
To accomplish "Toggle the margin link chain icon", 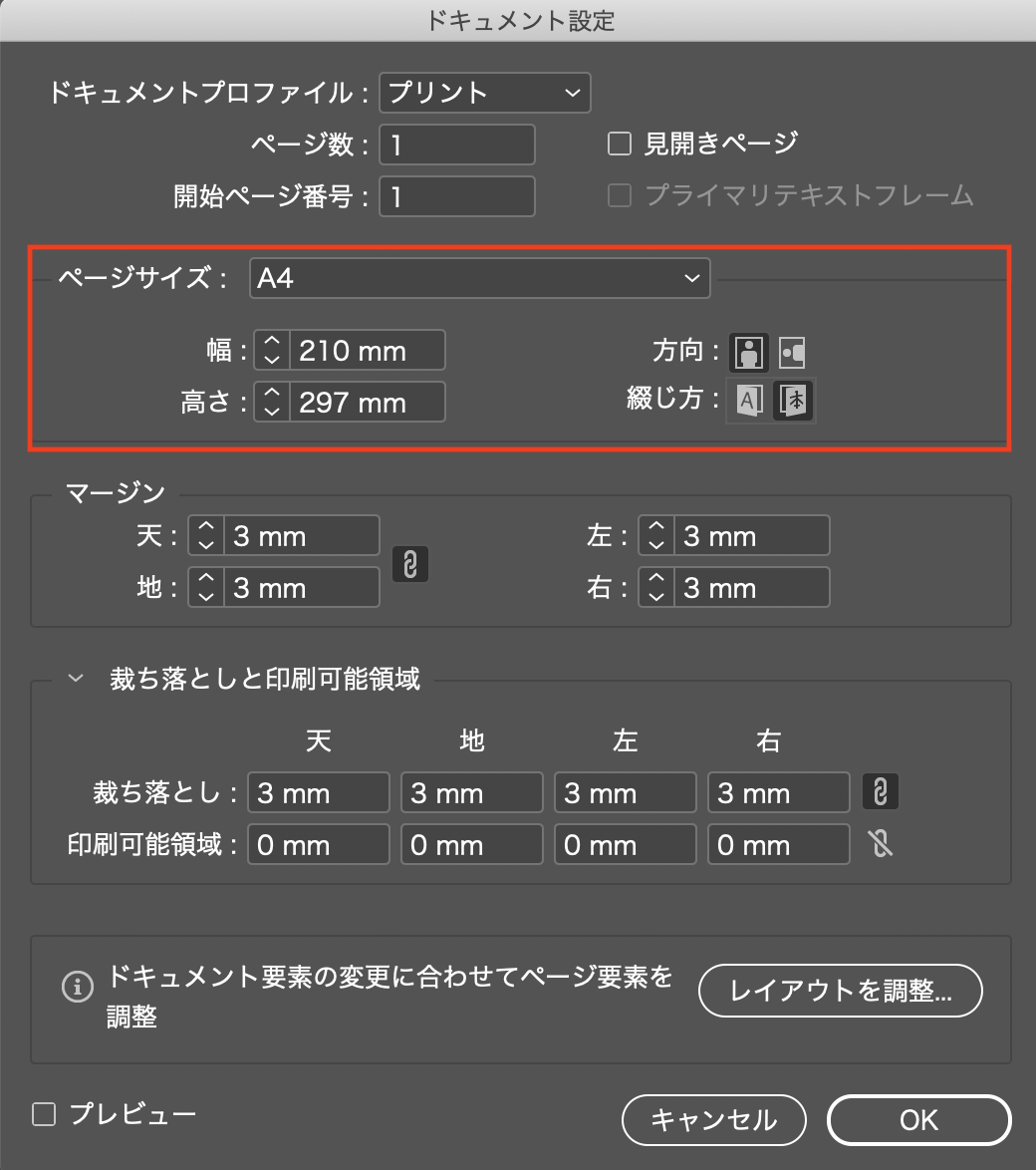I will tap(409, 563).
